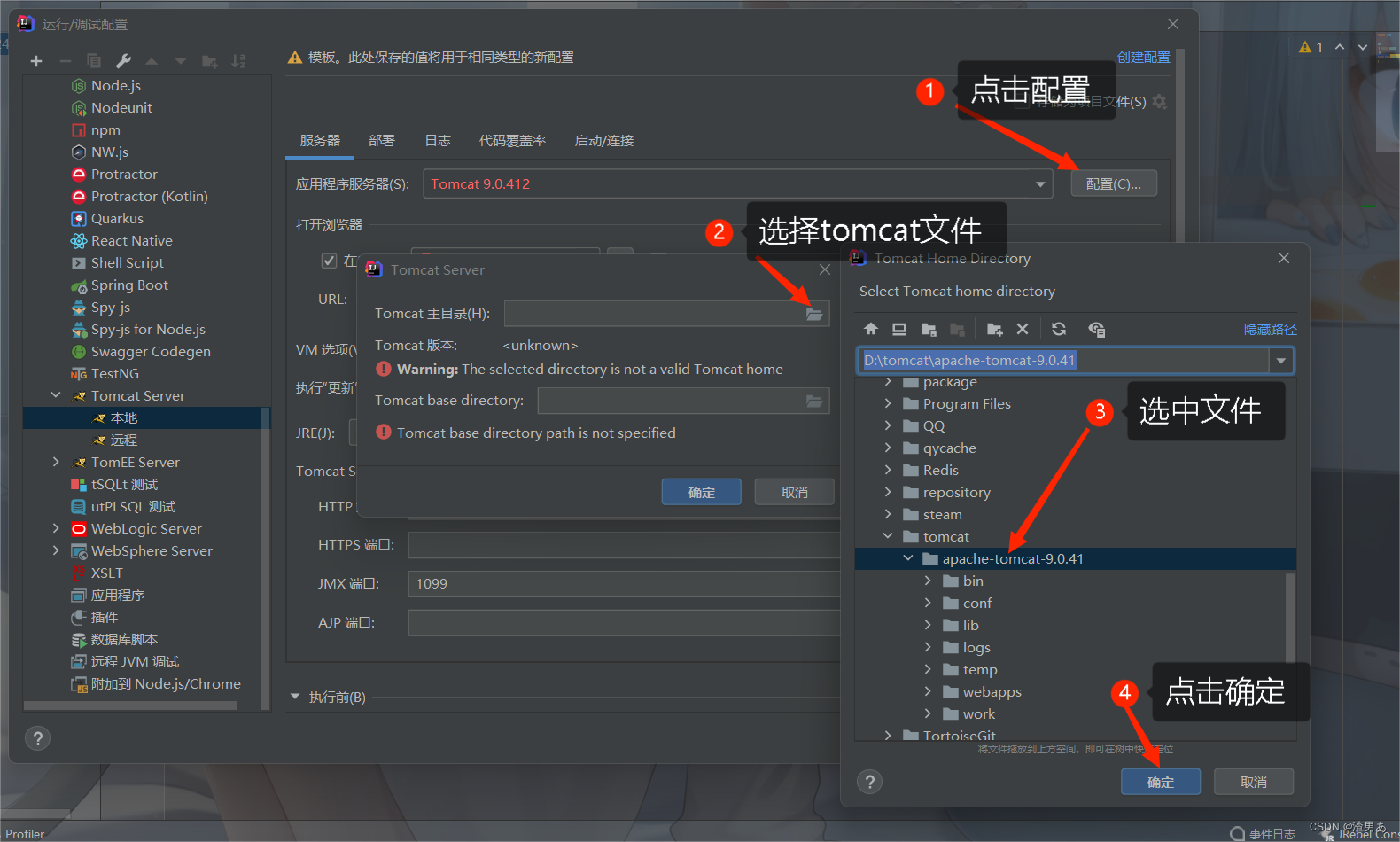Screen dimensions: 1400x842
Task: Browse for Tomcat base directory folder icon
Action: [814, 401]
